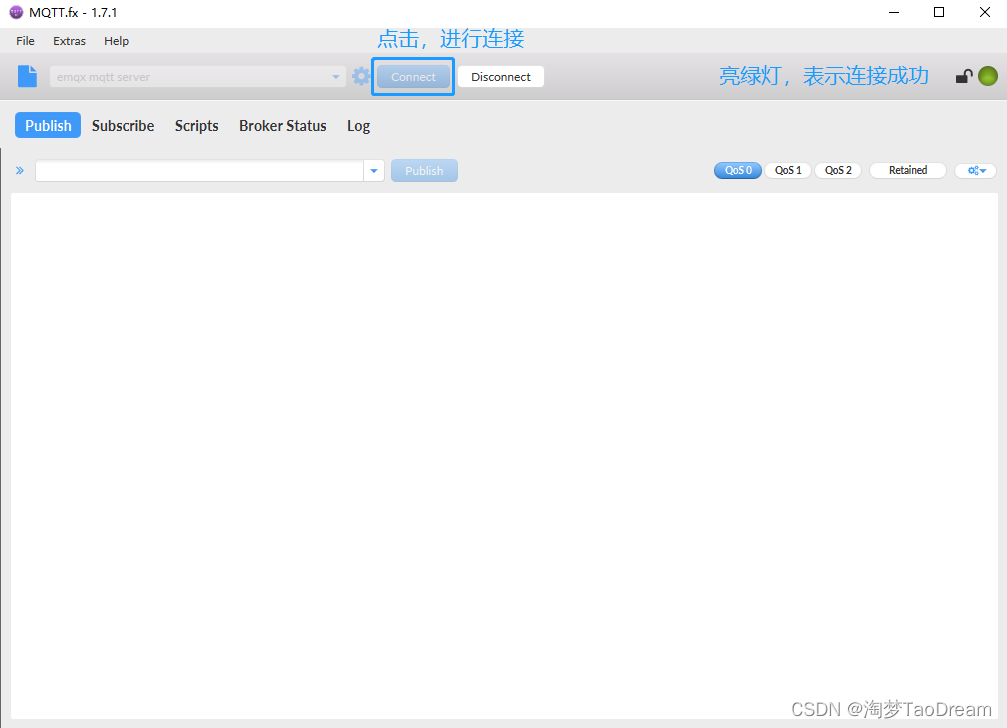Select QoS 2 level
The width and height of the screenshot is (1007, 728).
click(838, 171)
